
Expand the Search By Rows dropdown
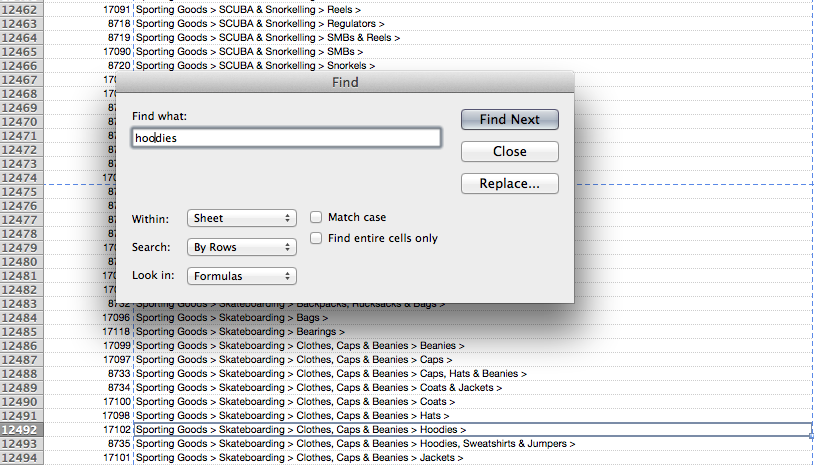pos(241,248)
